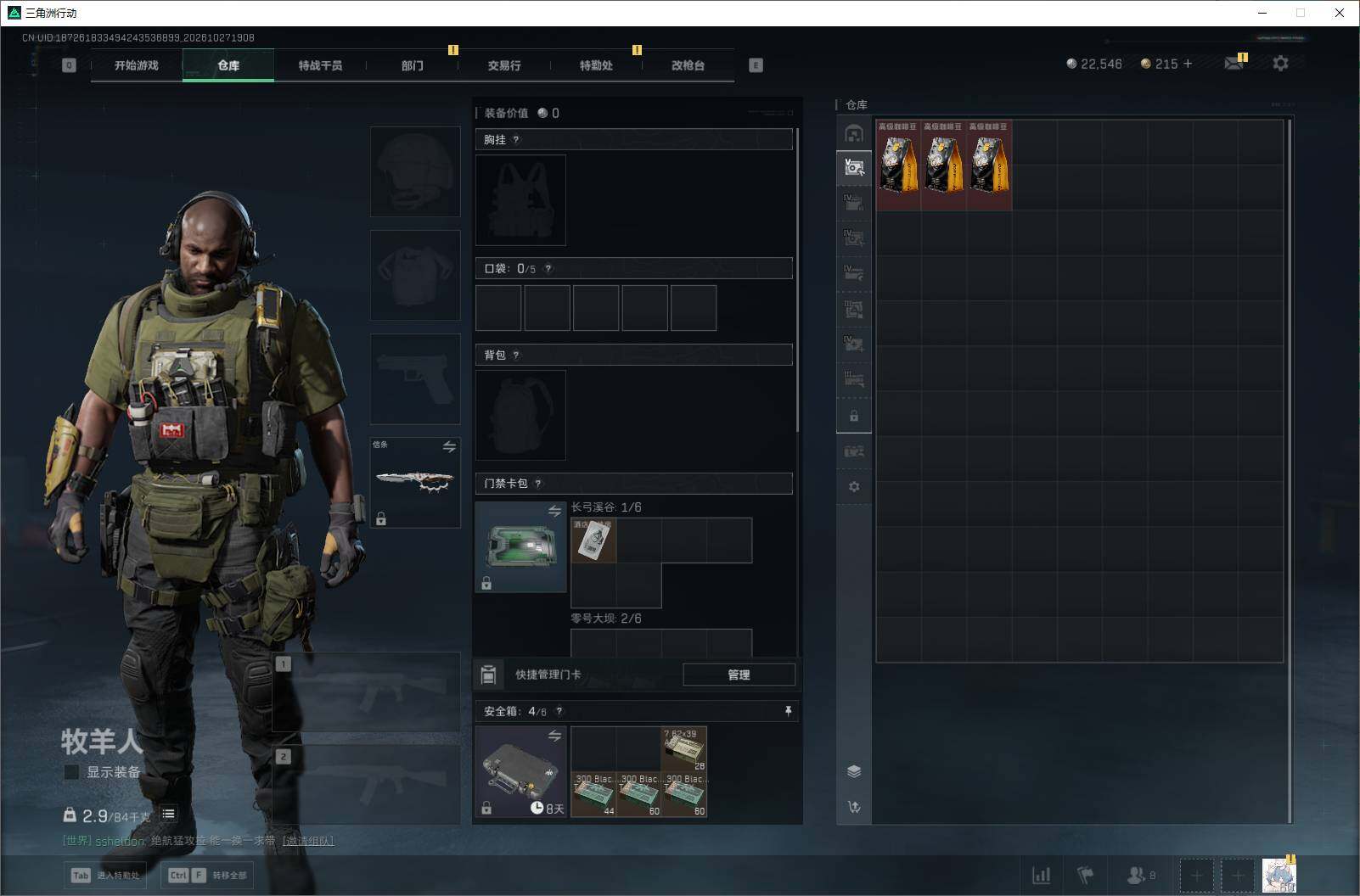Screen dimensions: 1360x896
Task: Open the mail inbox icon
Action: click(x=1234, y=64)
